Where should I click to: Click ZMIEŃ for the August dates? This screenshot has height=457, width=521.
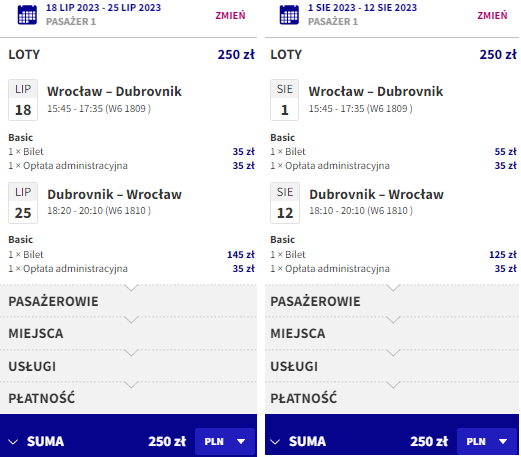[492, 16]
